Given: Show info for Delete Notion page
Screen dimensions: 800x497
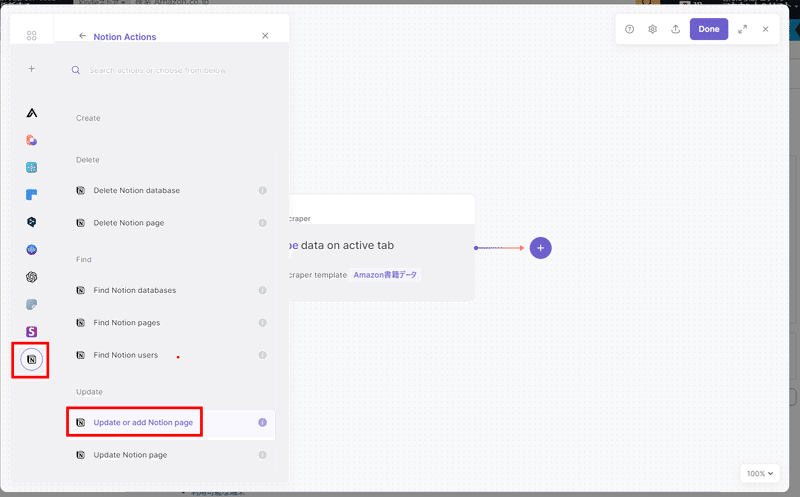Looking at the screenshot, I should pos(262,223).
